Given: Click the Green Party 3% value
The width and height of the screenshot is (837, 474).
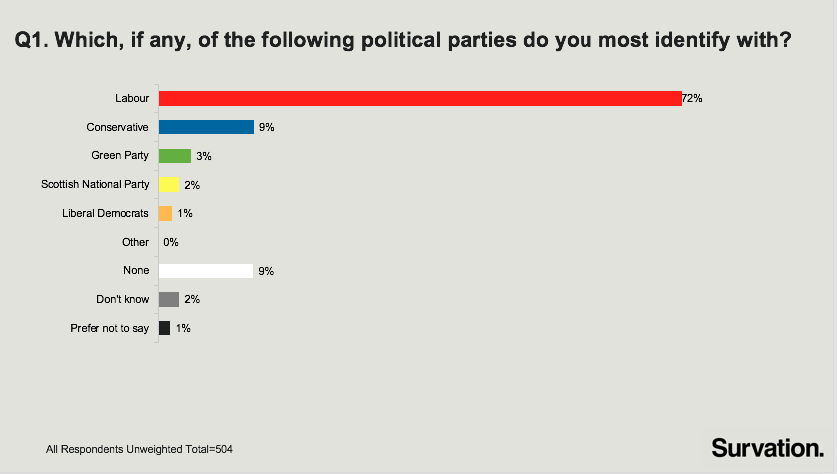Looking at the screenshot, I should (204, 156).
